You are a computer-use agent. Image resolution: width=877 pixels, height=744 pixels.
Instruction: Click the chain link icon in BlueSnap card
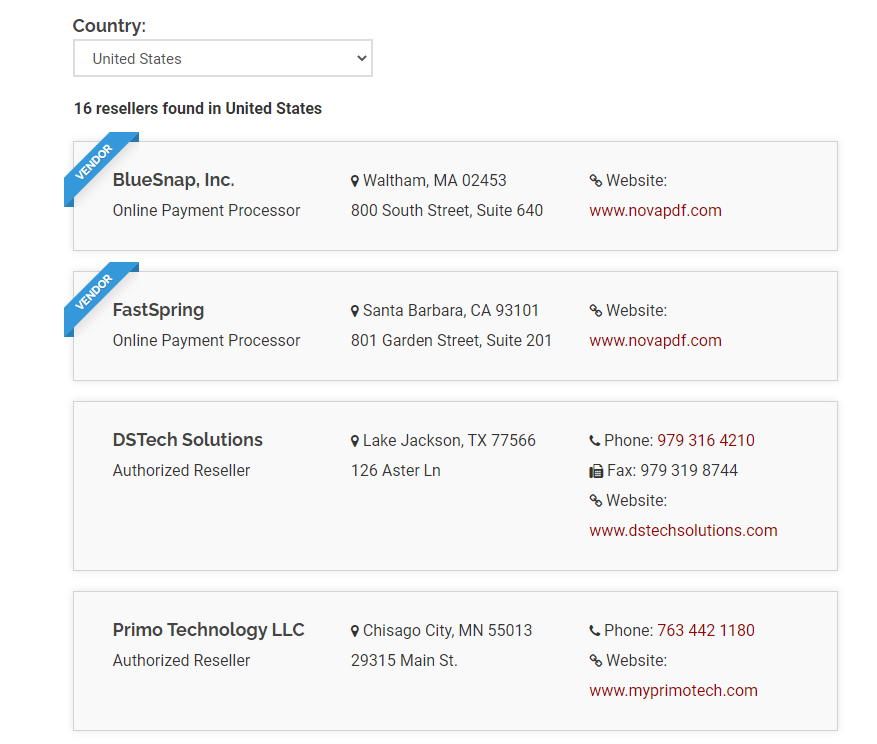point(596,181)
